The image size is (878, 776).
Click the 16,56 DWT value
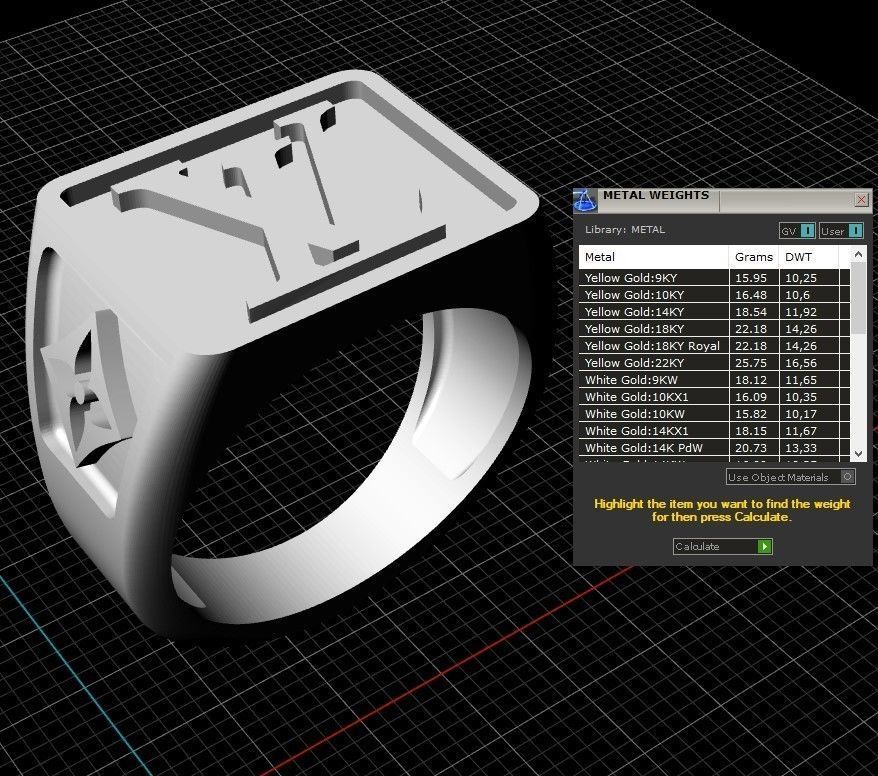tap(801, 363)
